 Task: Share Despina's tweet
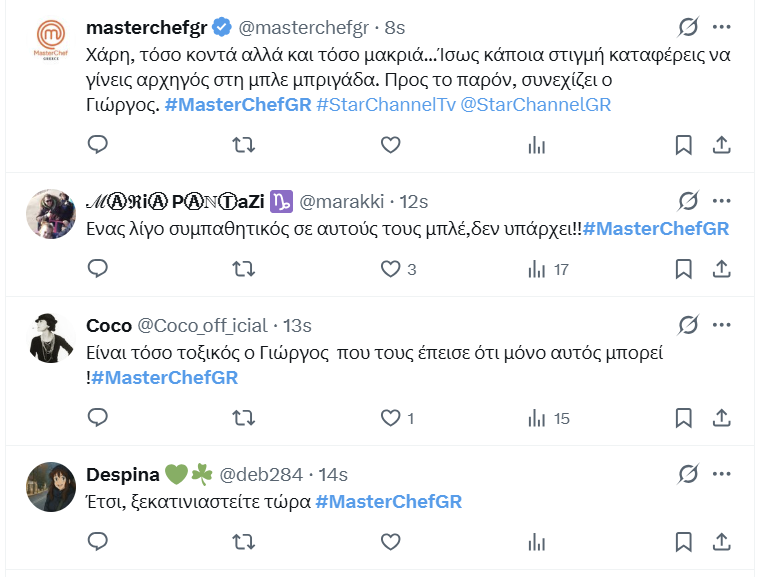(x=720, y=541)
